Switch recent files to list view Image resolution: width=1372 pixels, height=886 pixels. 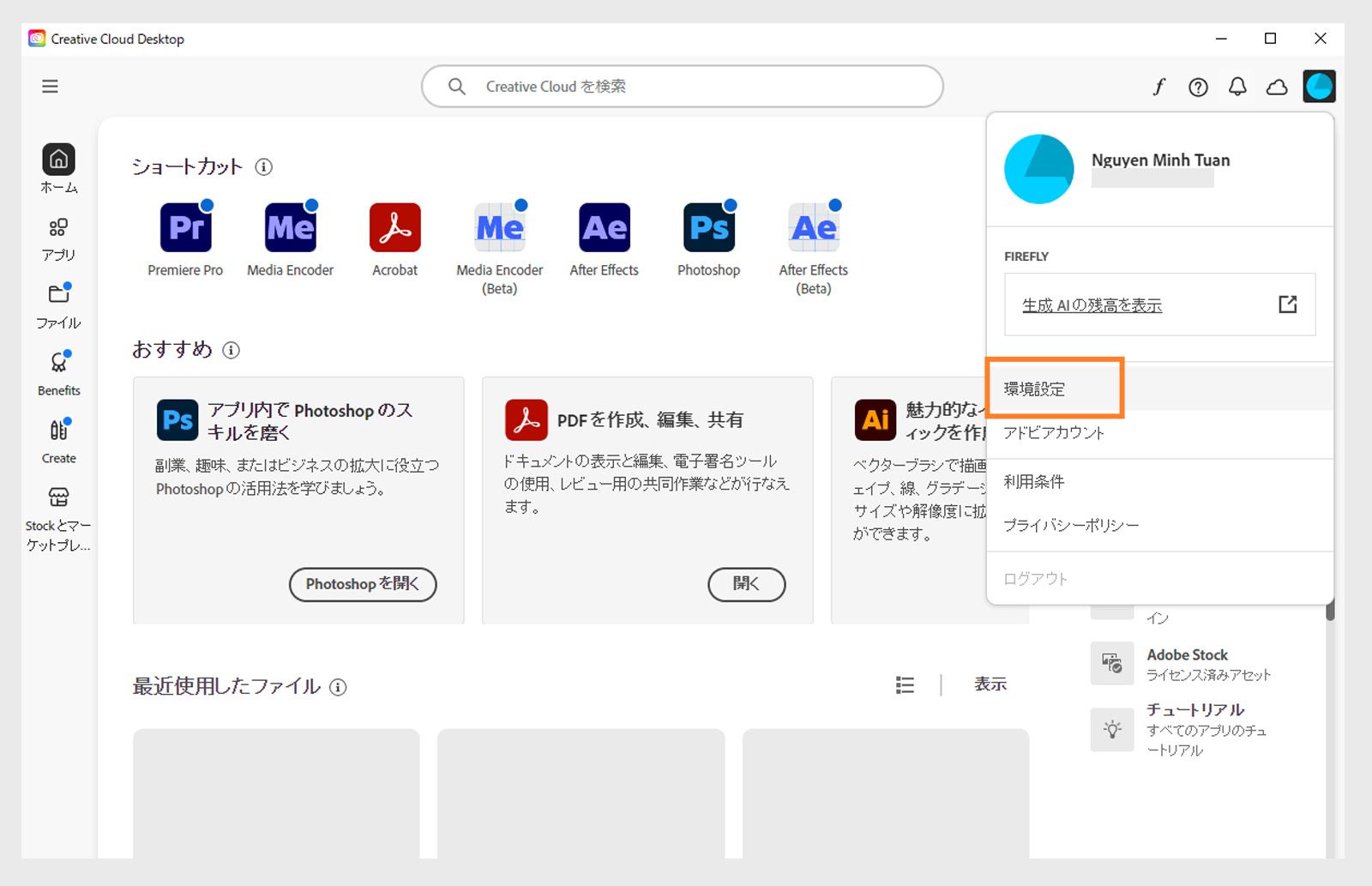coord(905,684)
